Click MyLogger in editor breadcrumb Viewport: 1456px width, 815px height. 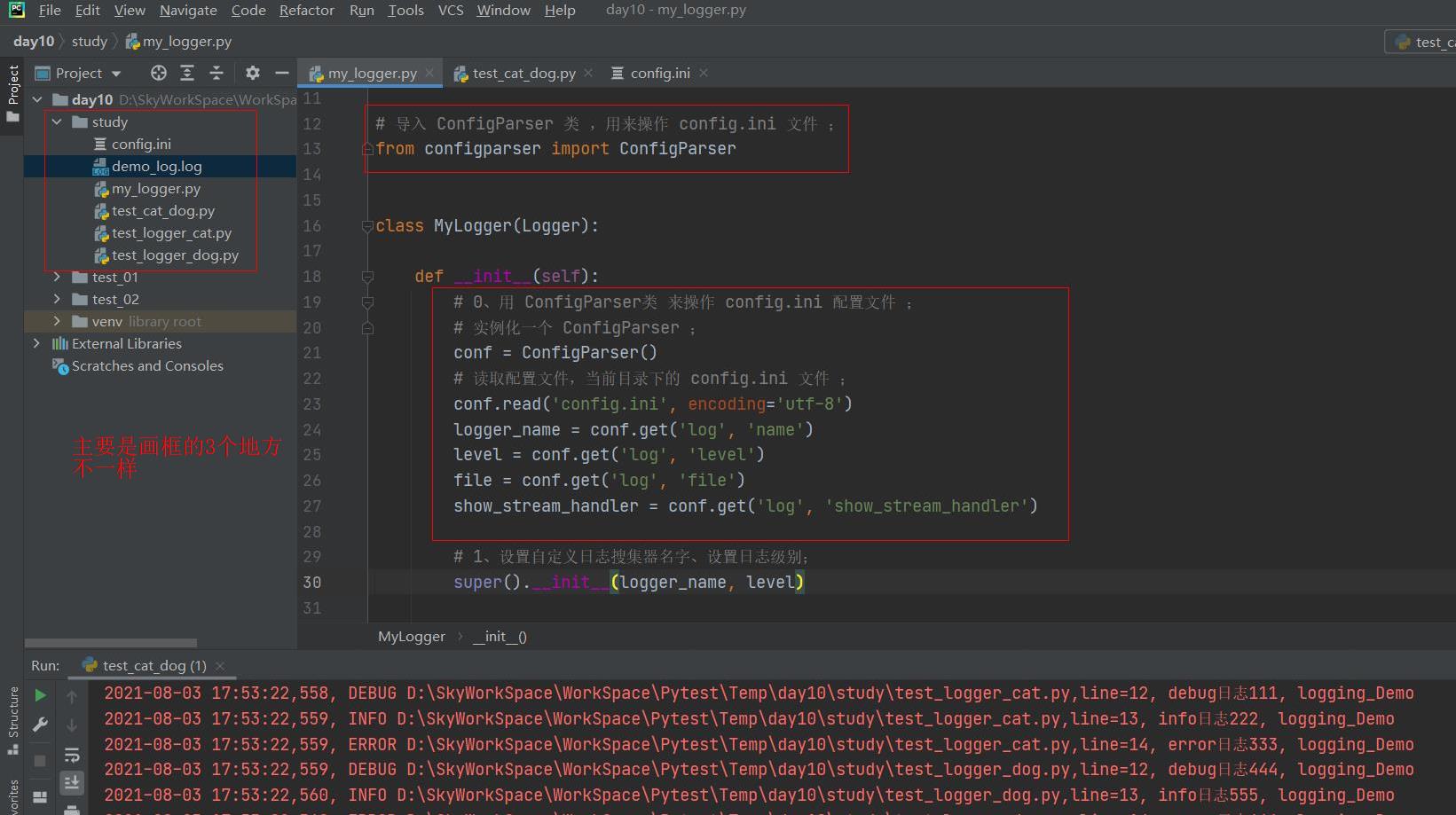click(412, 636)
